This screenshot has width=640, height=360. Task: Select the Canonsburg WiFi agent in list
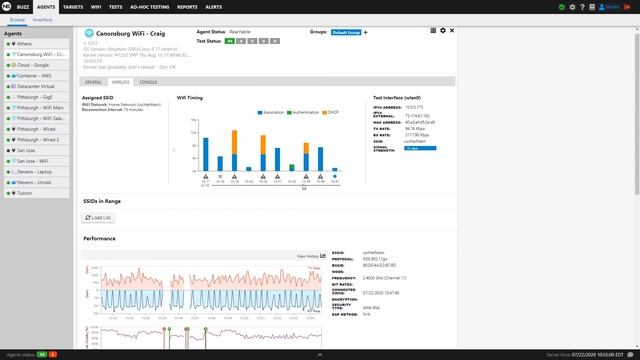coord(37,54)
